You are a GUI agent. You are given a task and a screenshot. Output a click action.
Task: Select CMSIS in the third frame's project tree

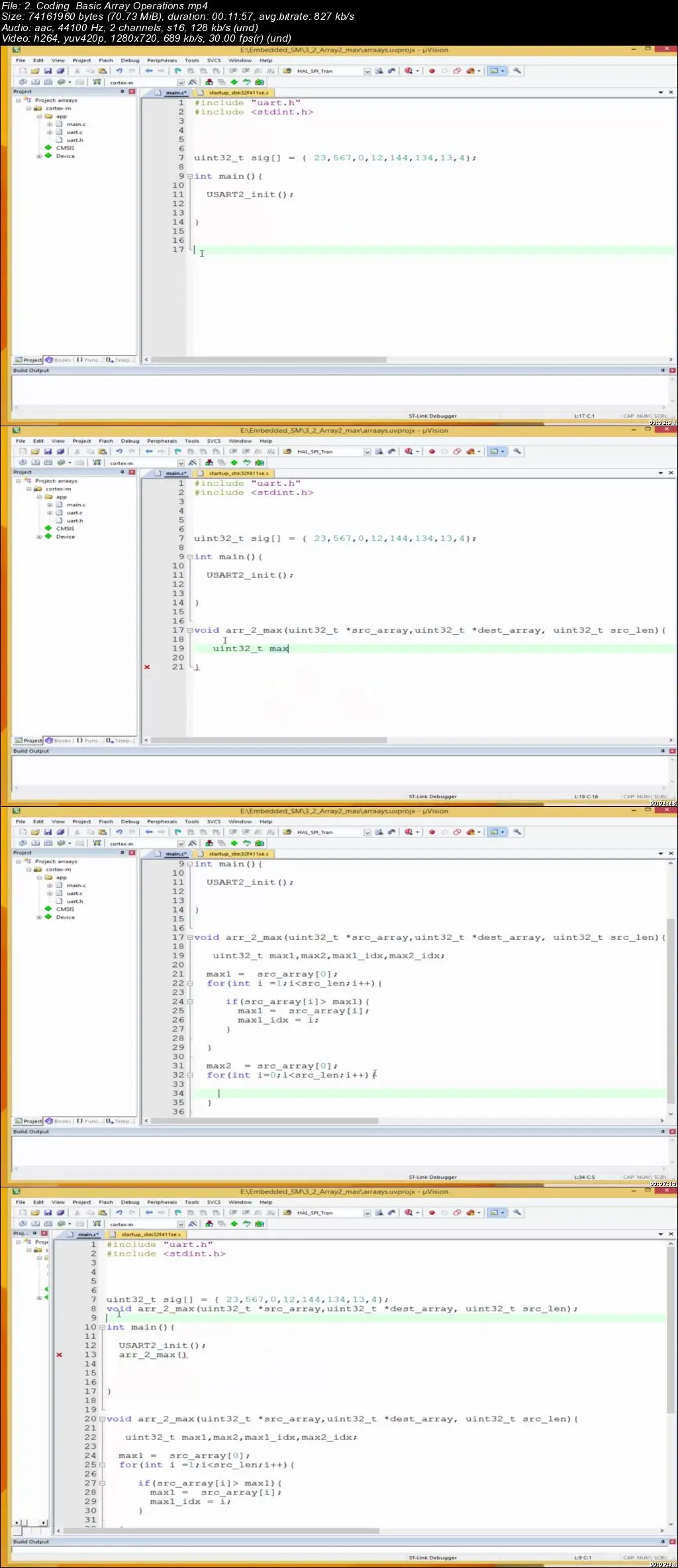65,909
